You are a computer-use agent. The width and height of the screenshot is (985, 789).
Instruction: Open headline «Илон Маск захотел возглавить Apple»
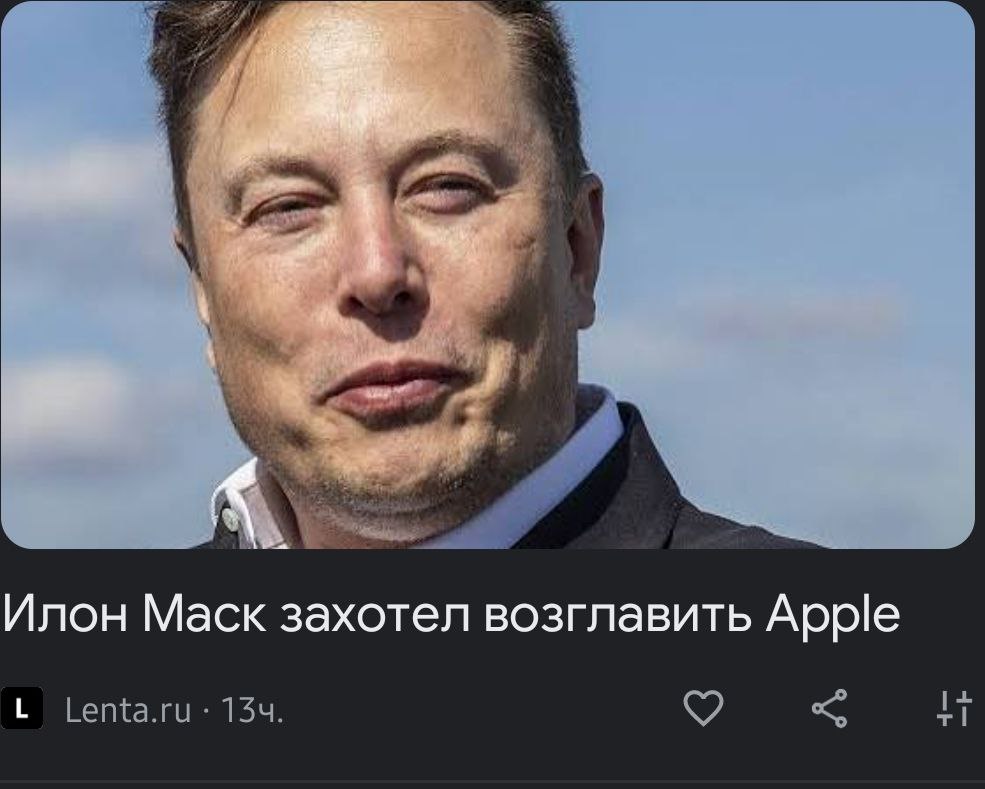(451, 613)
